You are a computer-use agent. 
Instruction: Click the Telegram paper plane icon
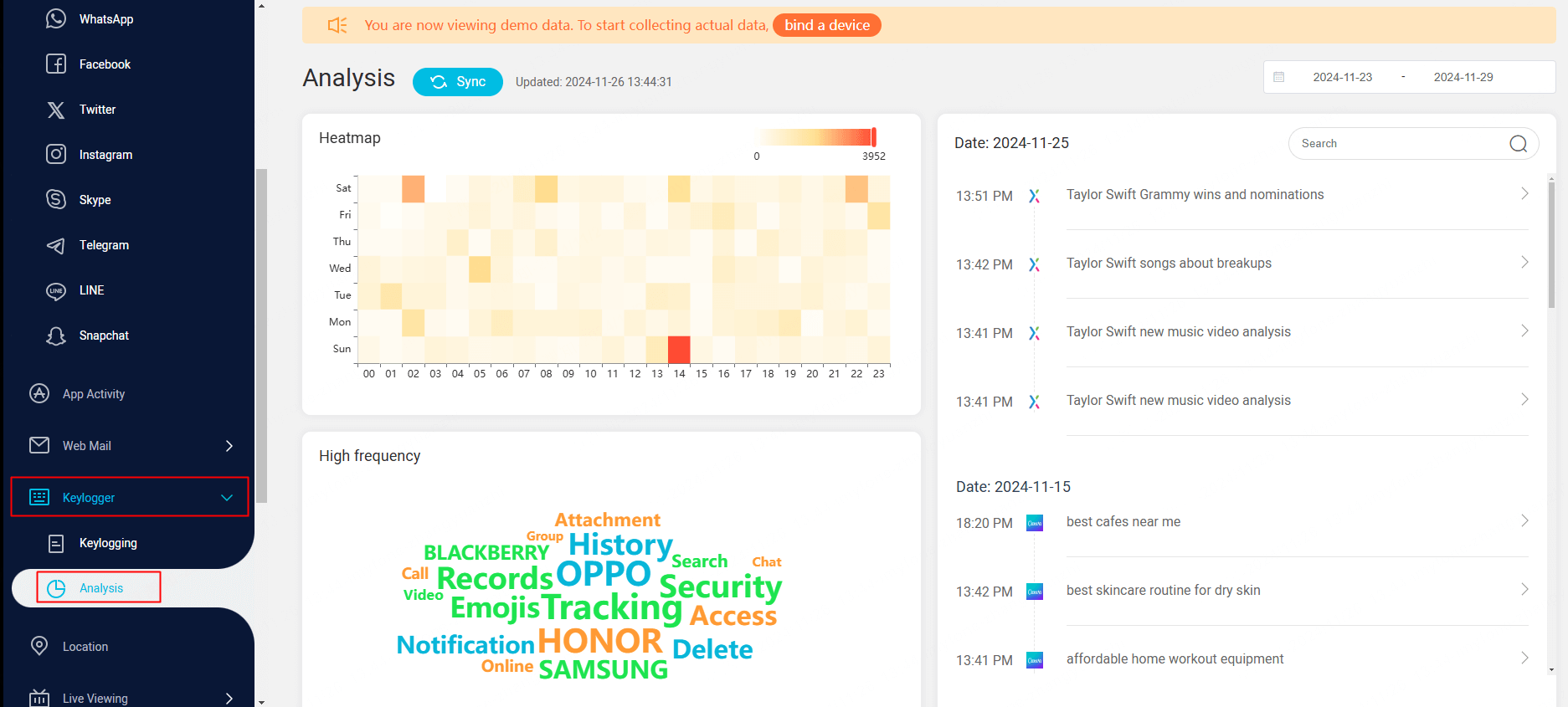[x=56, y=245]
